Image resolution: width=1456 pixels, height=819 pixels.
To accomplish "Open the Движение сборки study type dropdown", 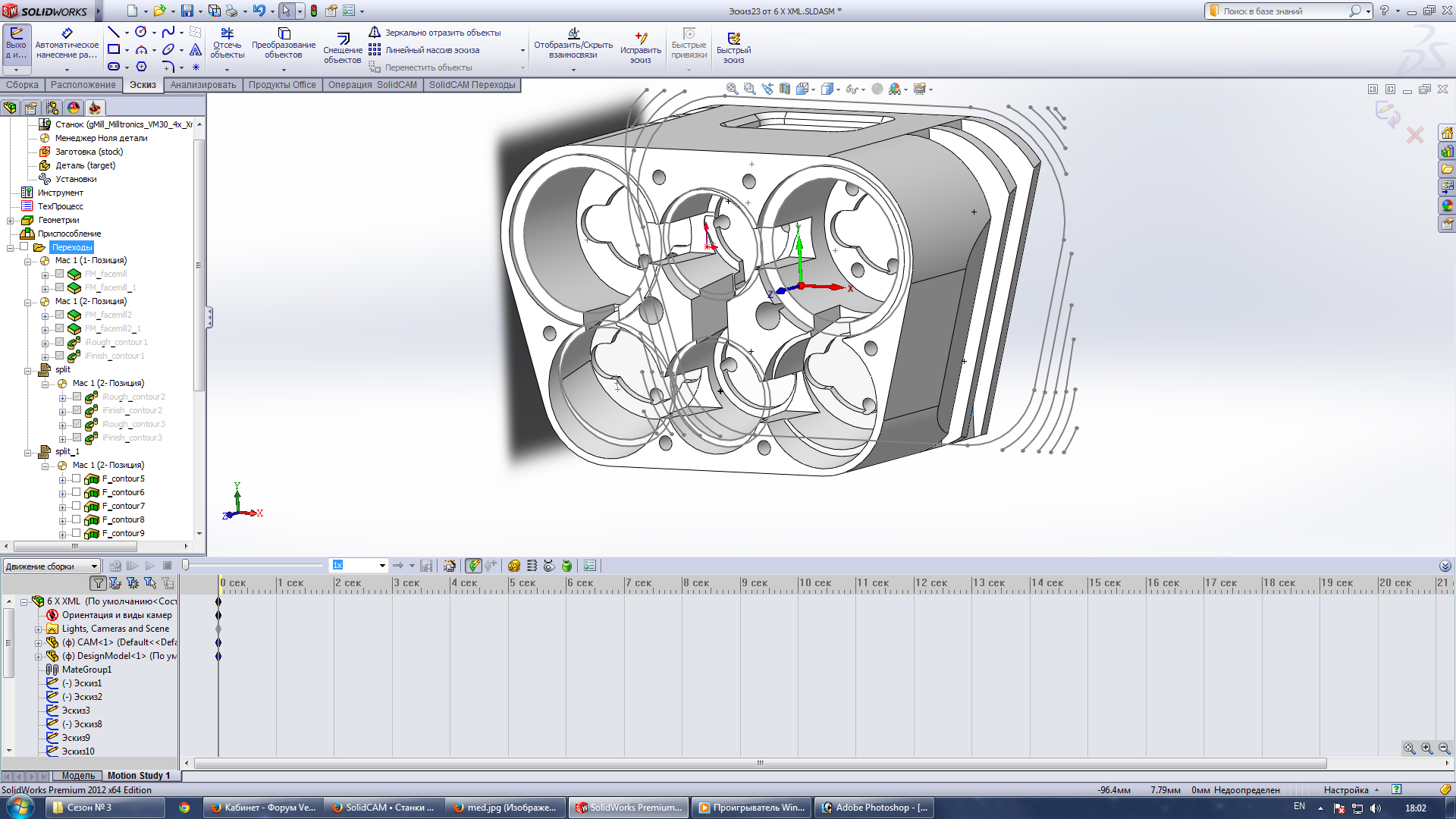I will click(94, 566).
